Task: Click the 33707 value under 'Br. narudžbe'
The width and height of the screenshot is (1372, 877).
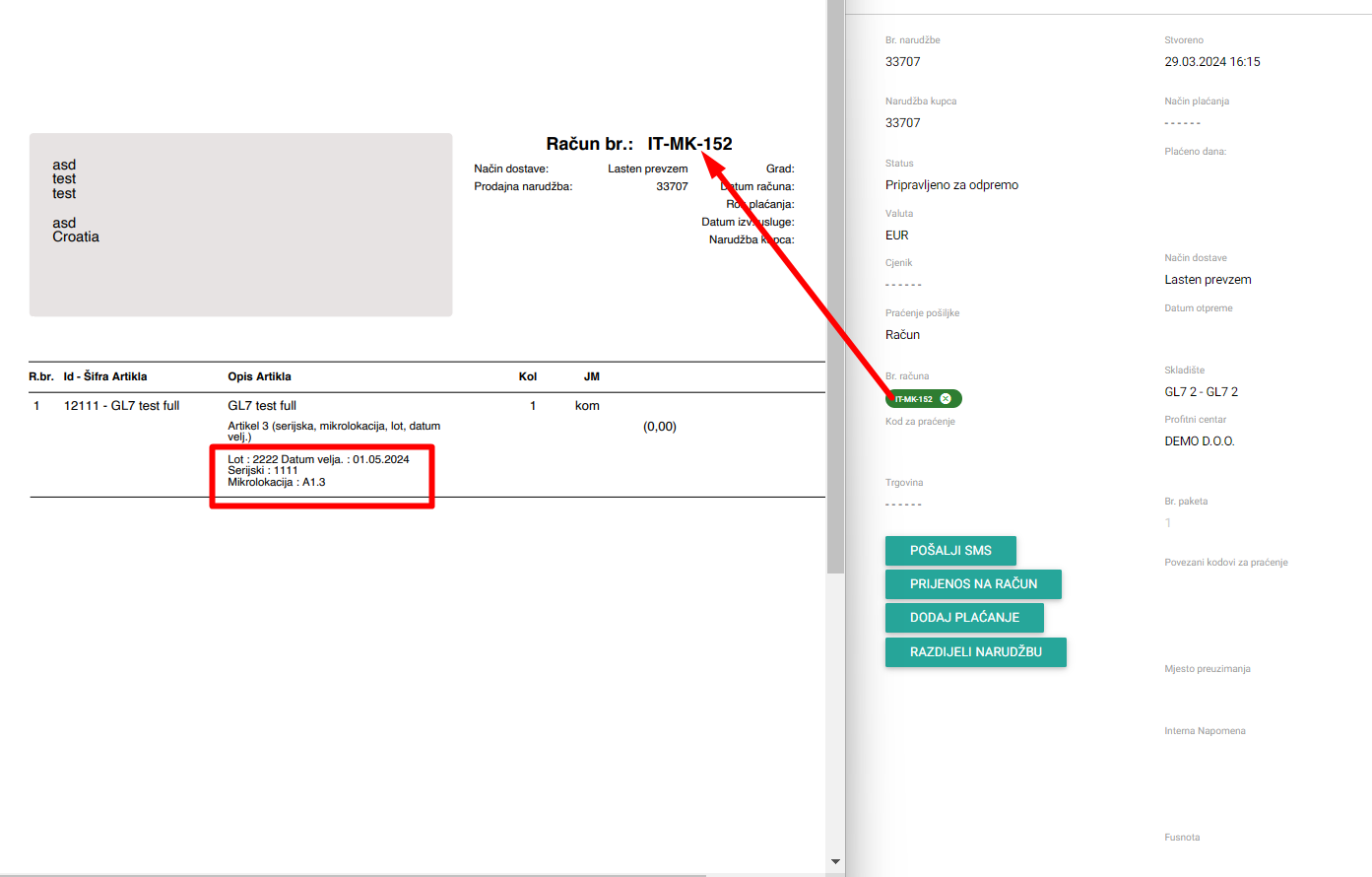Action: tap(902, 62)
